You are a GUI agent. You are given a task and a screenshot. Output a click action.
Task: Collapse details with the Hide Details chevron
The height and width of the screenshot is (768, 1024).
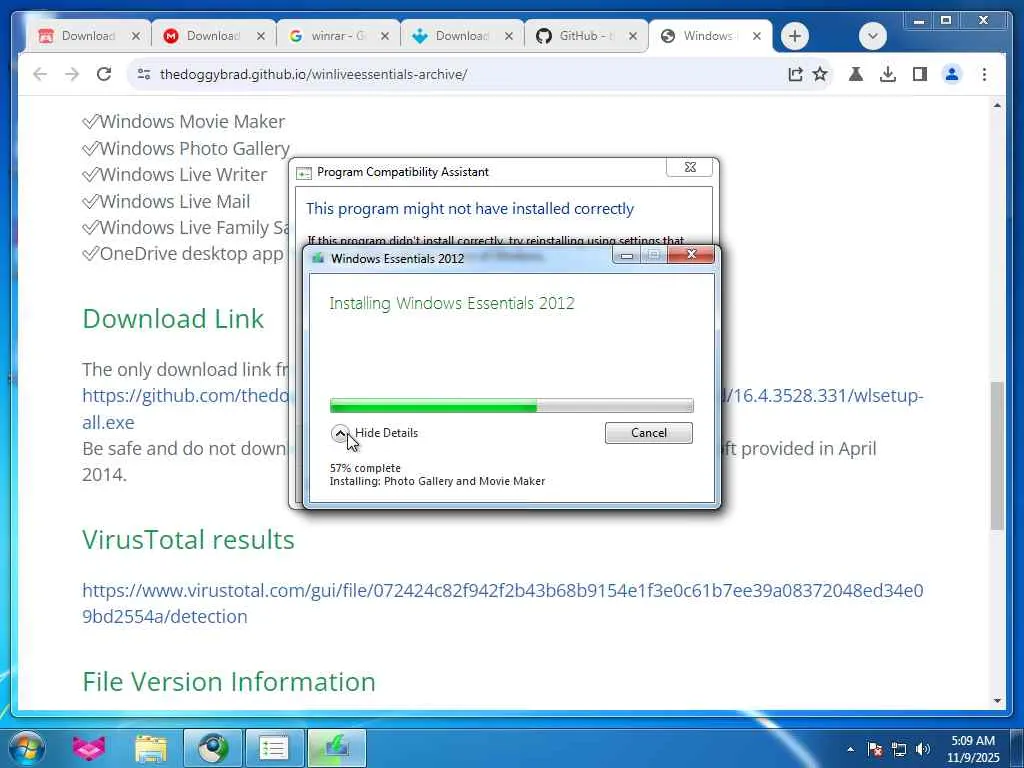point(340,433)
